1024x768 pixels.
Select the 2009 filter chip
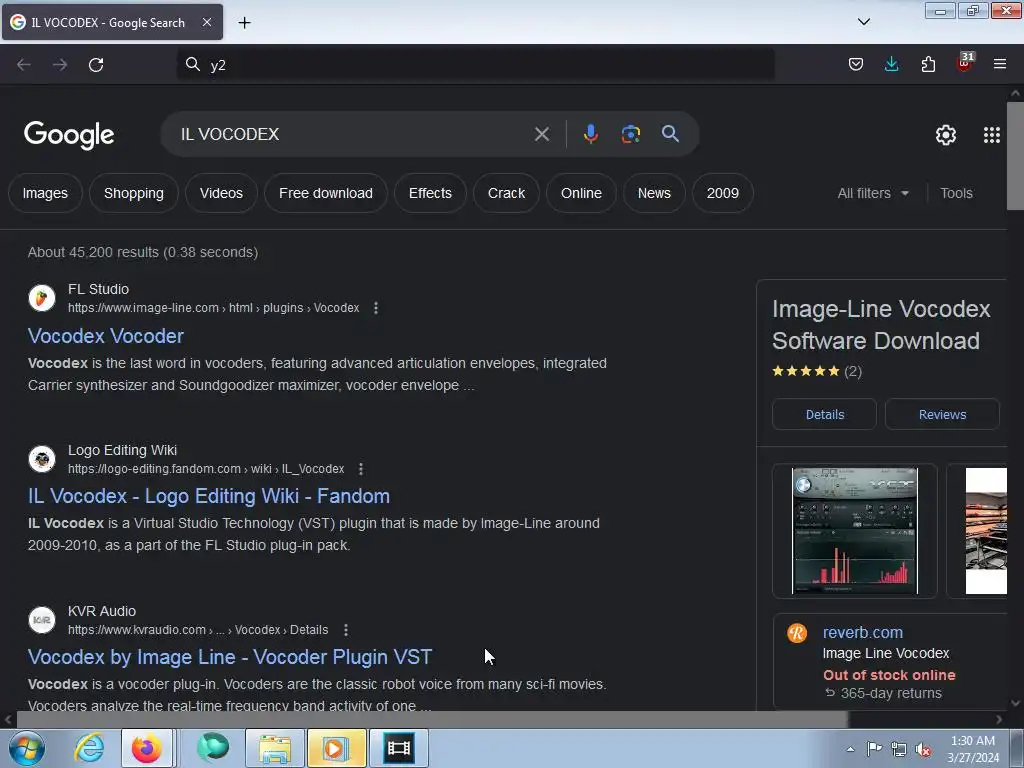tap(723, 193)
